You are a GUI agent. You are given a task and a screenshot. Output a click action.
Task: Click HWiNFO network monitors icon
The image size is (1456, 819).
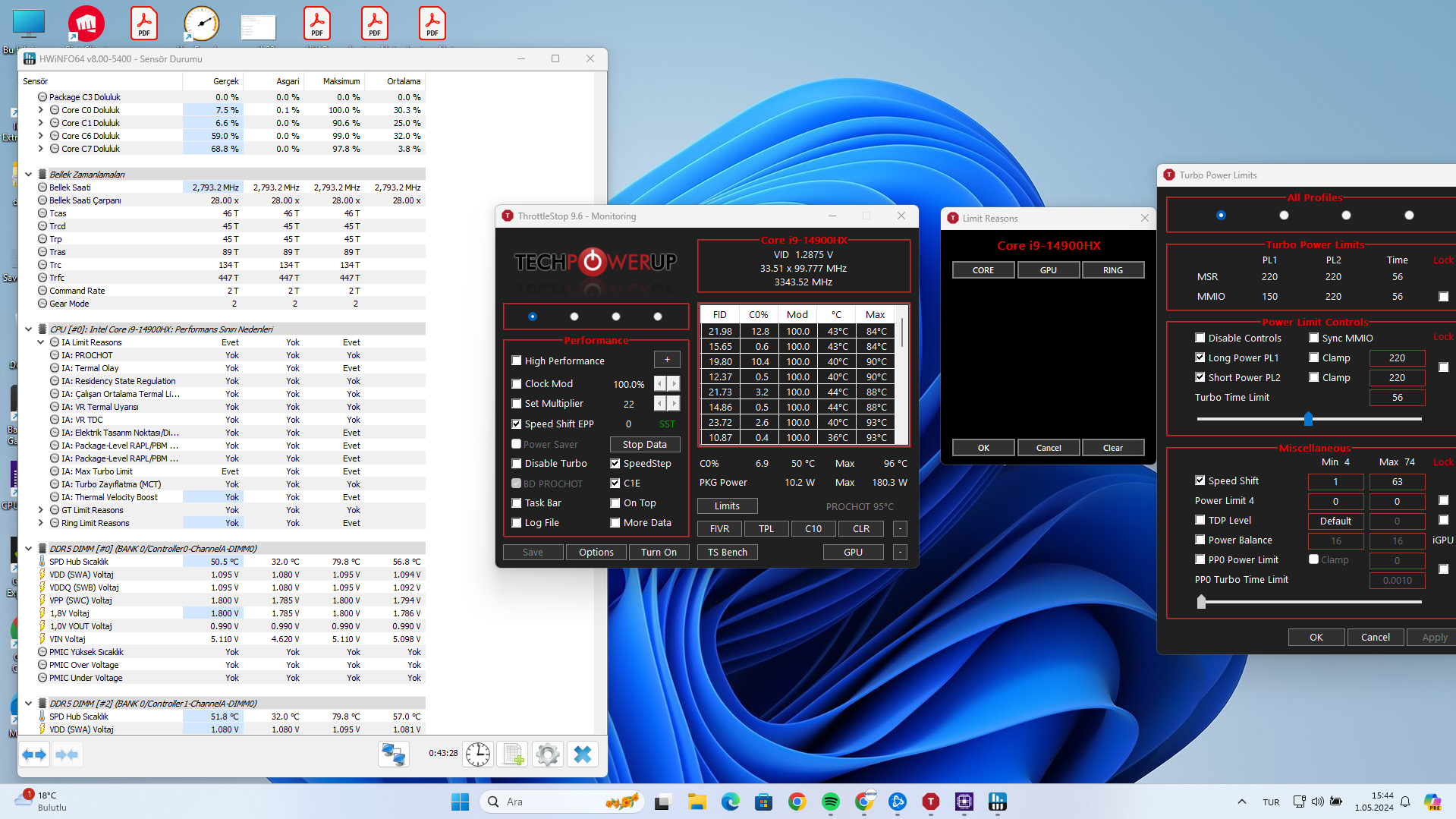pyautogui.click(x=393, y=754)
